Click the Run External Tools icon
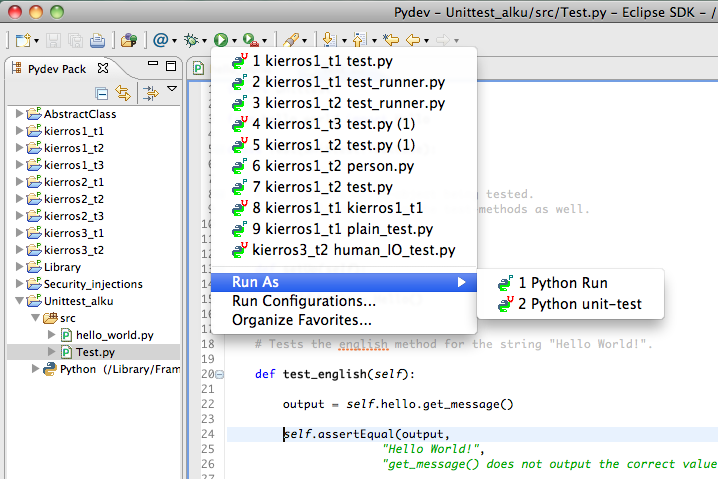The height and width of the screenshot is (479, 718). pyautogui.click(x=250, y=40)
